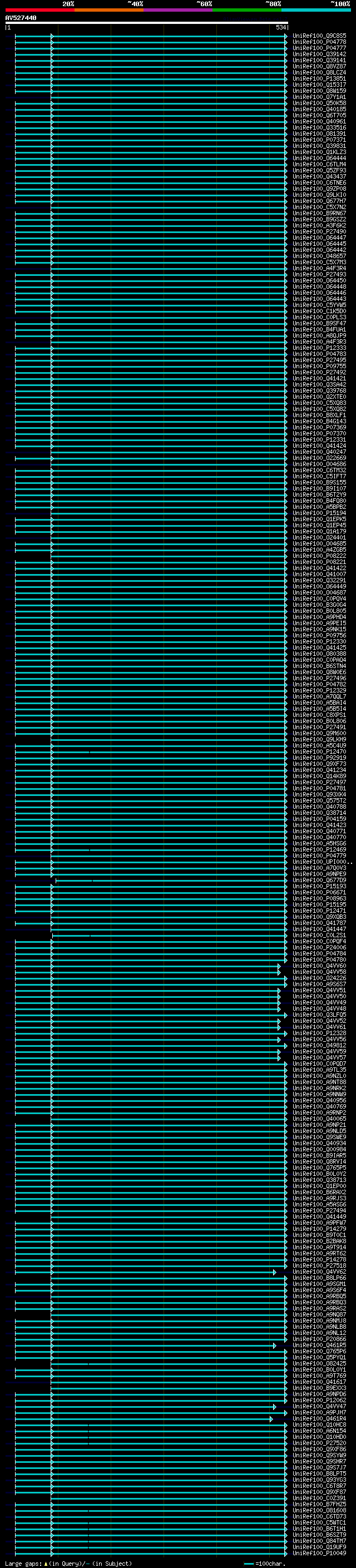Viewport: 356px width, 1568px height.
Task: Select hit UniRef100_A9TL35
Action: (319, 1070)
